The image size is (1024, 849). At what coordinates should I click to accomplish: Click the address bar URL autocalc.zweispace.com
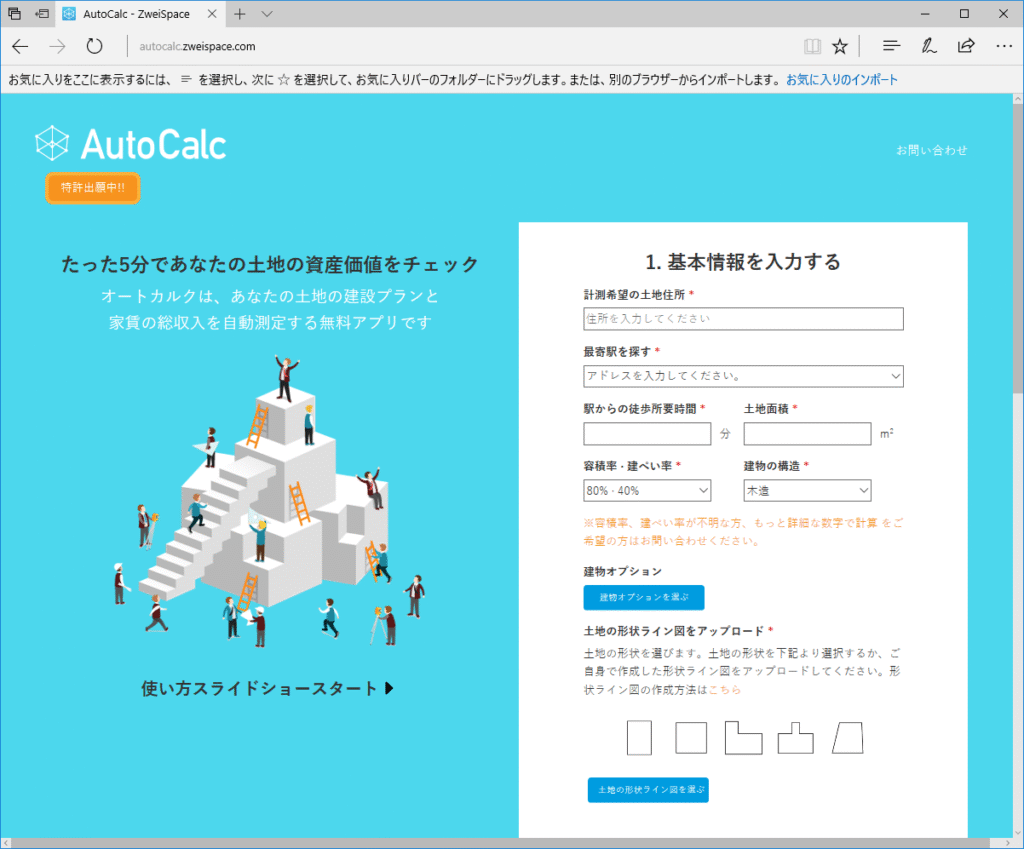coord(197,46)
